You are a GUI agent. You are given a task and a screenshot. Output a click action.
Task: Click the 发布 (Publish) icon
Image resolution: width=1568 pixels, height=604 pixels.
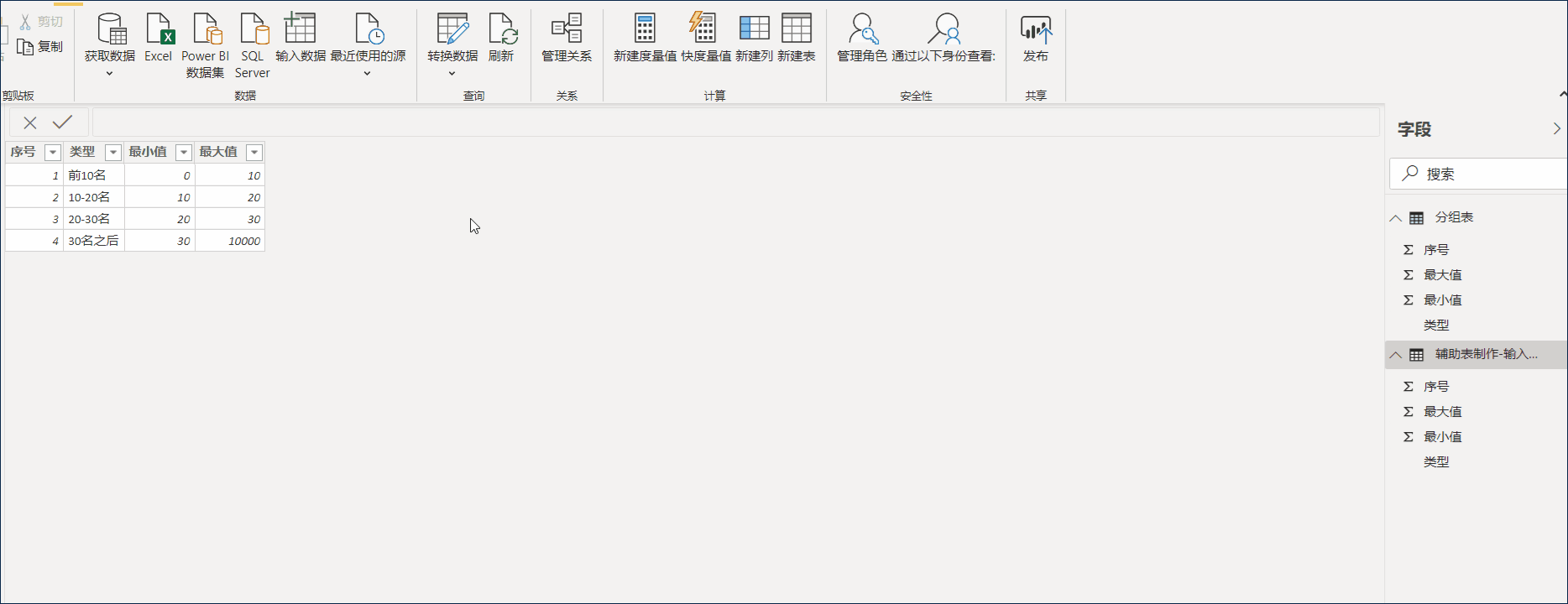tap(1036, 29)
